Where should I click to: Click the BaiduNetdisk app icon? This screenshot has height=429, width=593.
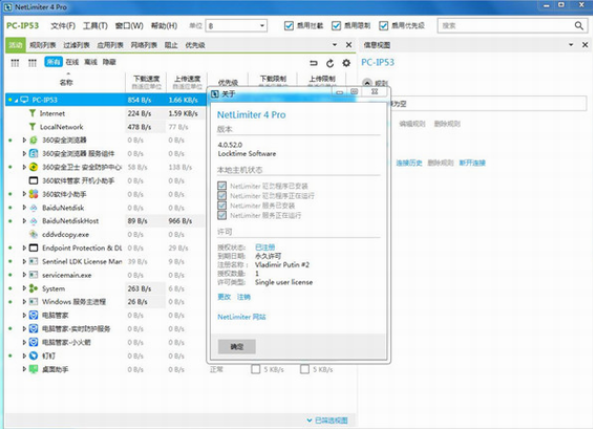(34, 207)
